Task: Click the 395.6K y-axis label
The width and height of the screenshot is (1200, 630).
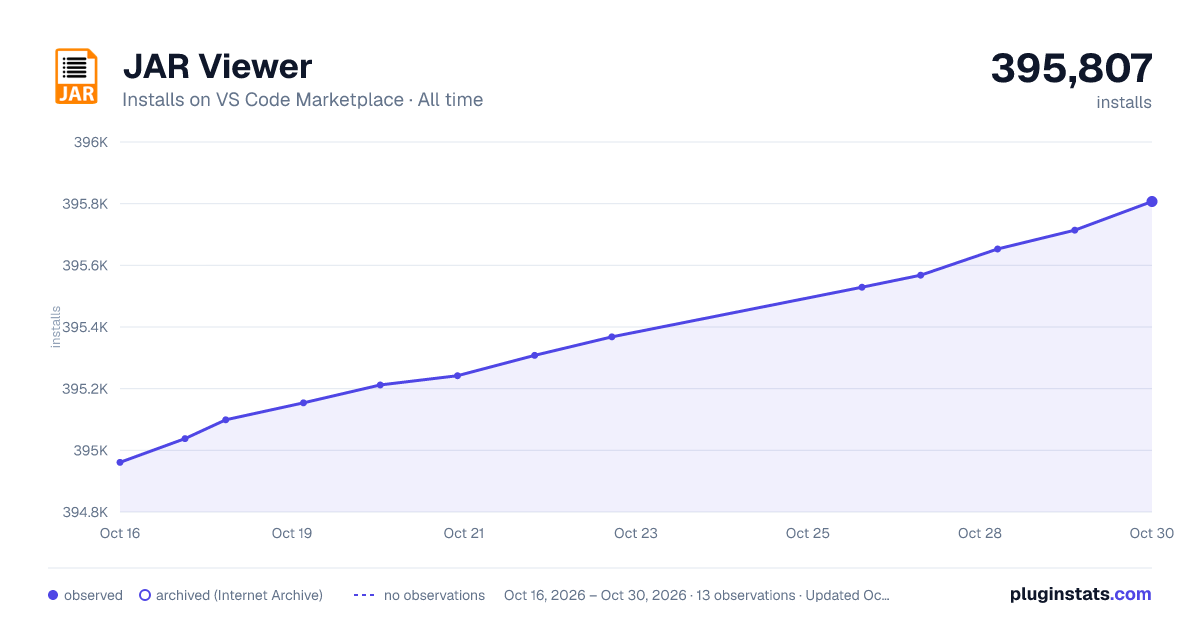Action: [85, 266]
